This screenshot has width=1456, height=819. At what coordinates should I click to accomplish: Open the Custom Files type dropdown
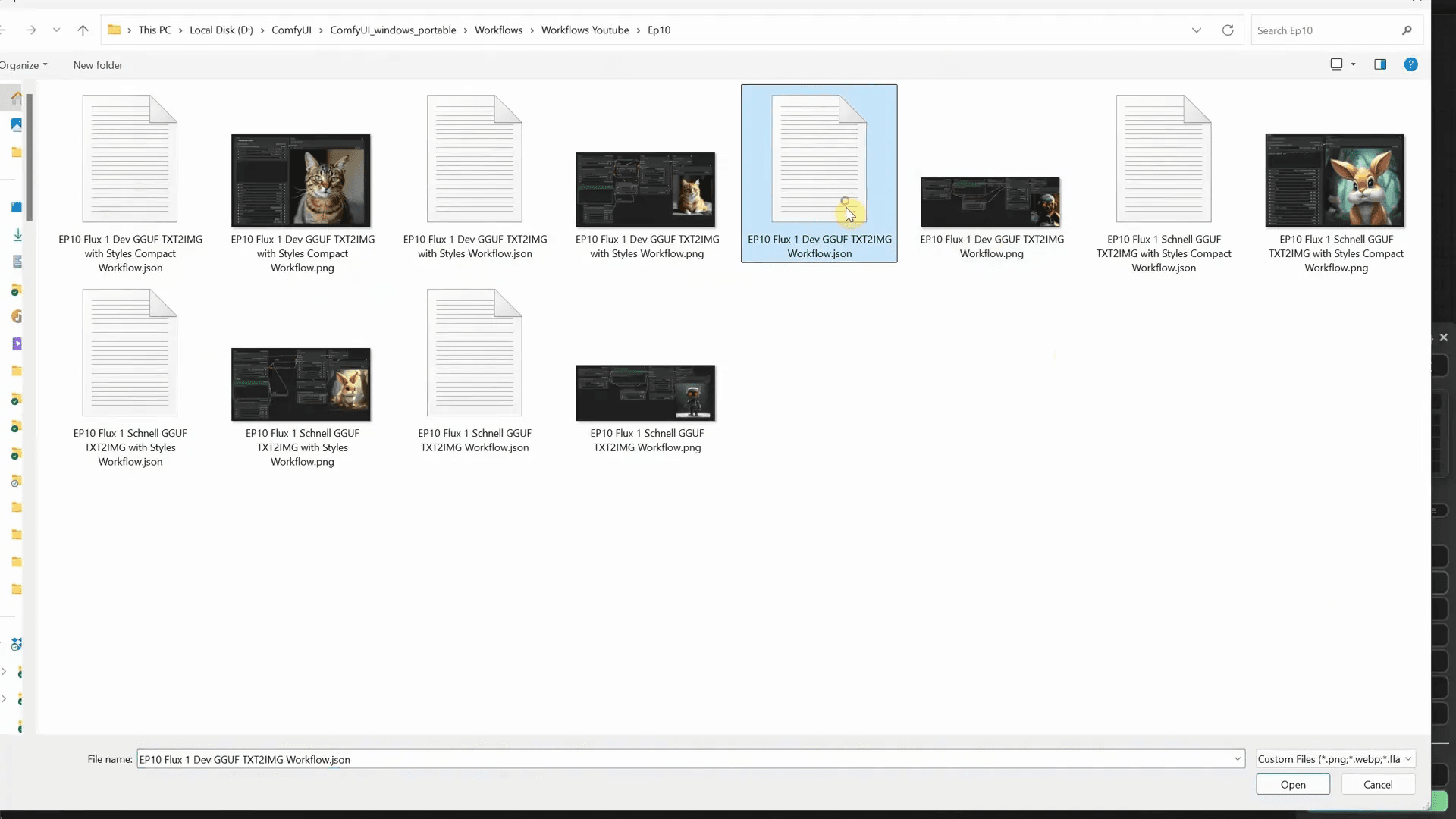click(x=1335, y=759)
